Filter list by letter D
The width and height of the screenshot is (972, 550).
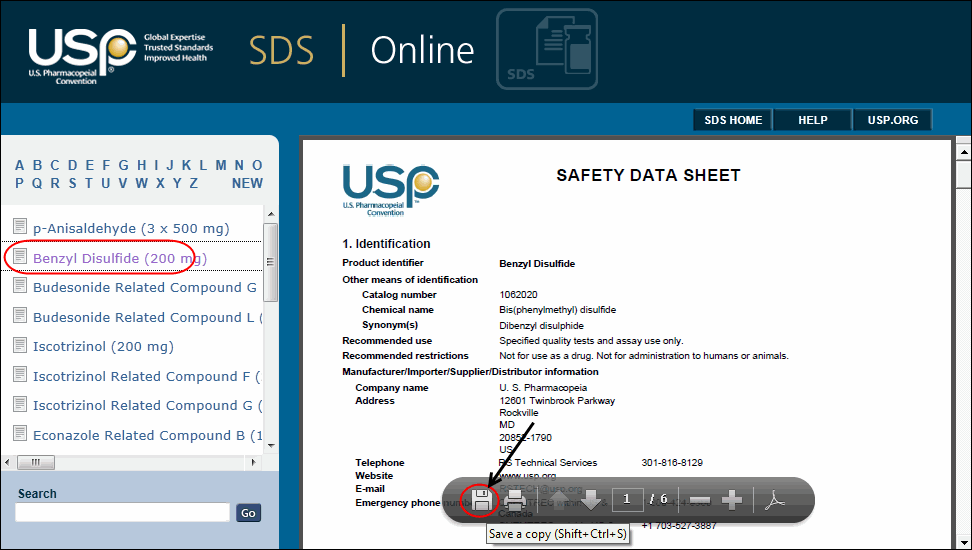73,166
